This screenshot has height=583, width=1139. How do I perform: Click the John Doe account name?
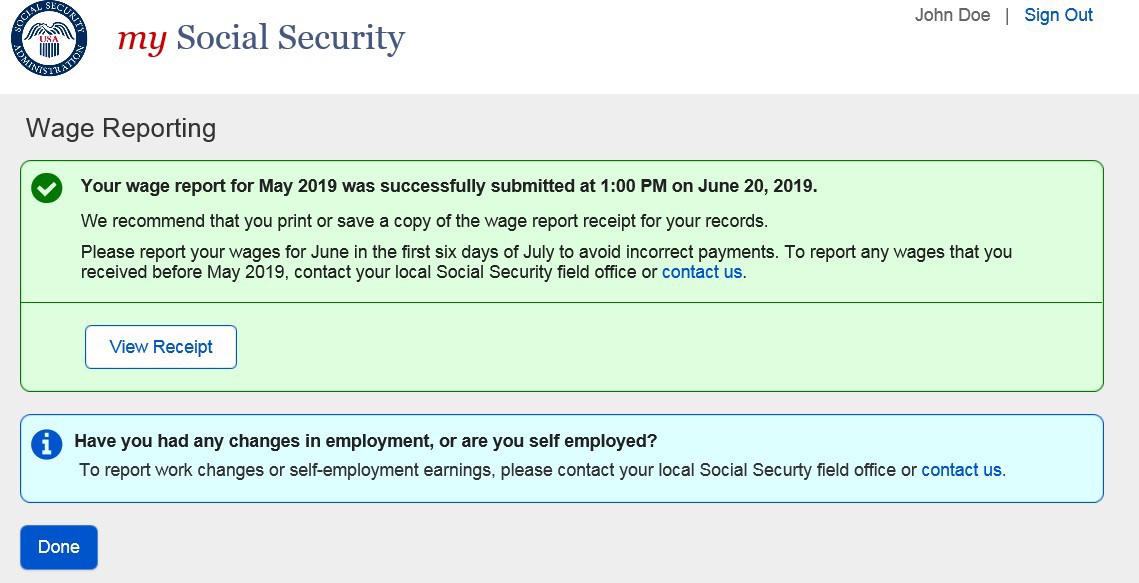coord(952,15)
